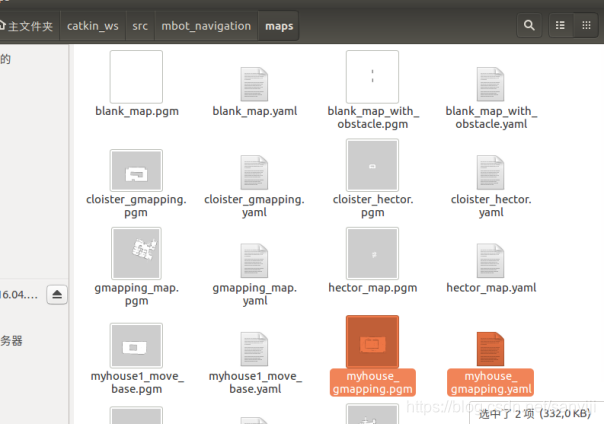Click the hector_map.yaml file name
Screen dimensions: 605x425
[491, 288]
